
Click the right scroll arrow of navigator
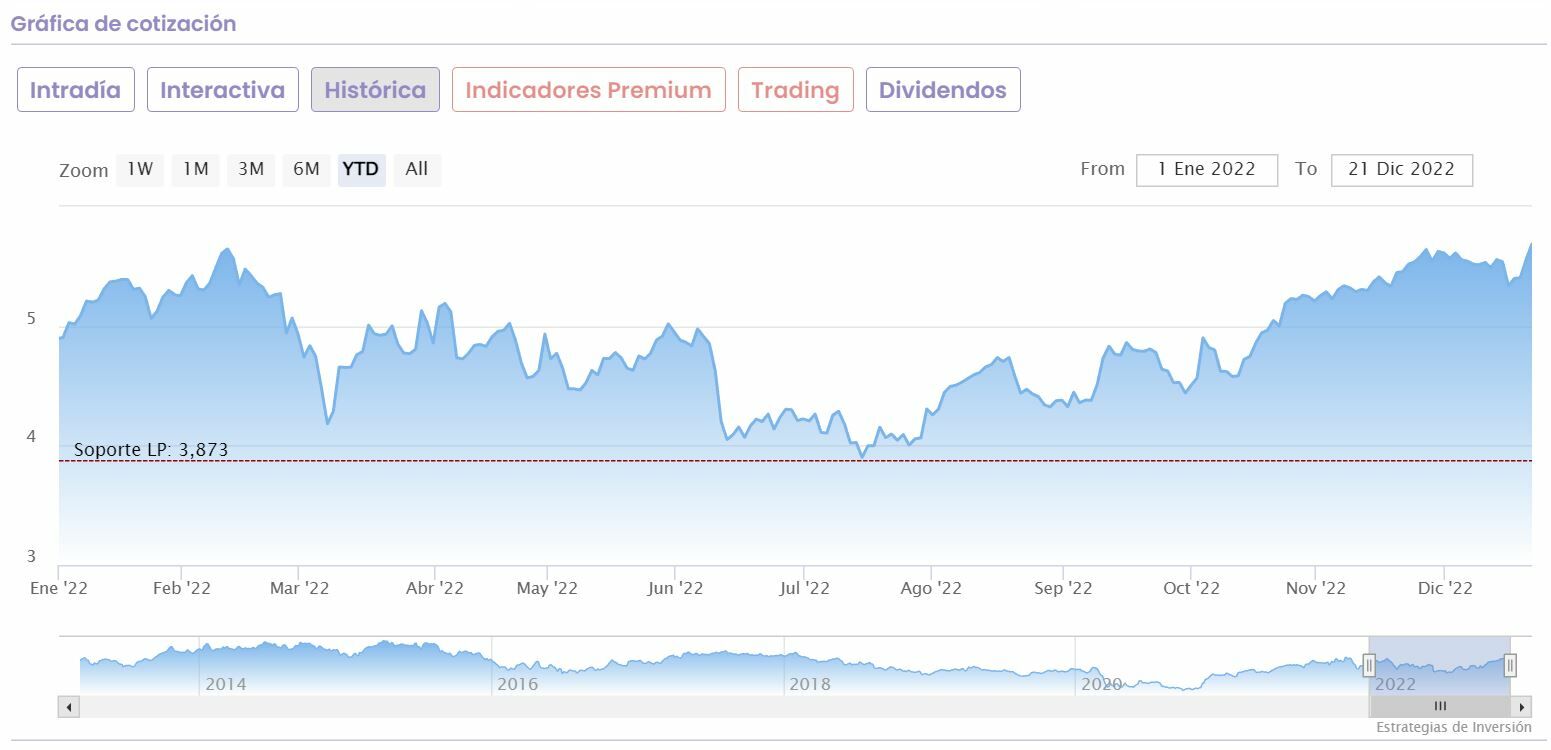click(1522, 707)
